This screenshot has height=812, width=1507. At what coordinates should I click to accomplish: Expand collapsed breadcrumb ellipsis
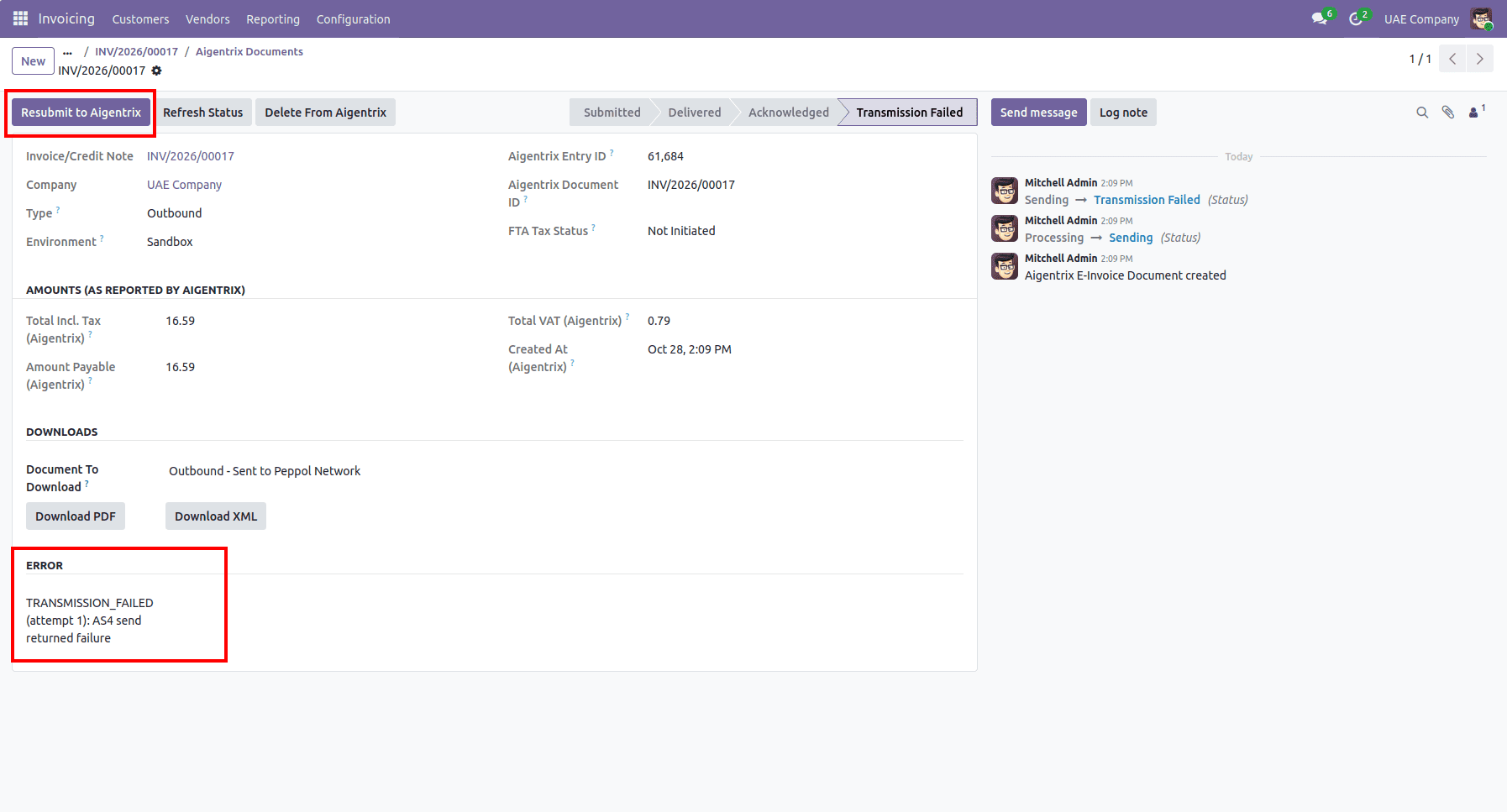click(x=67, y=52)
